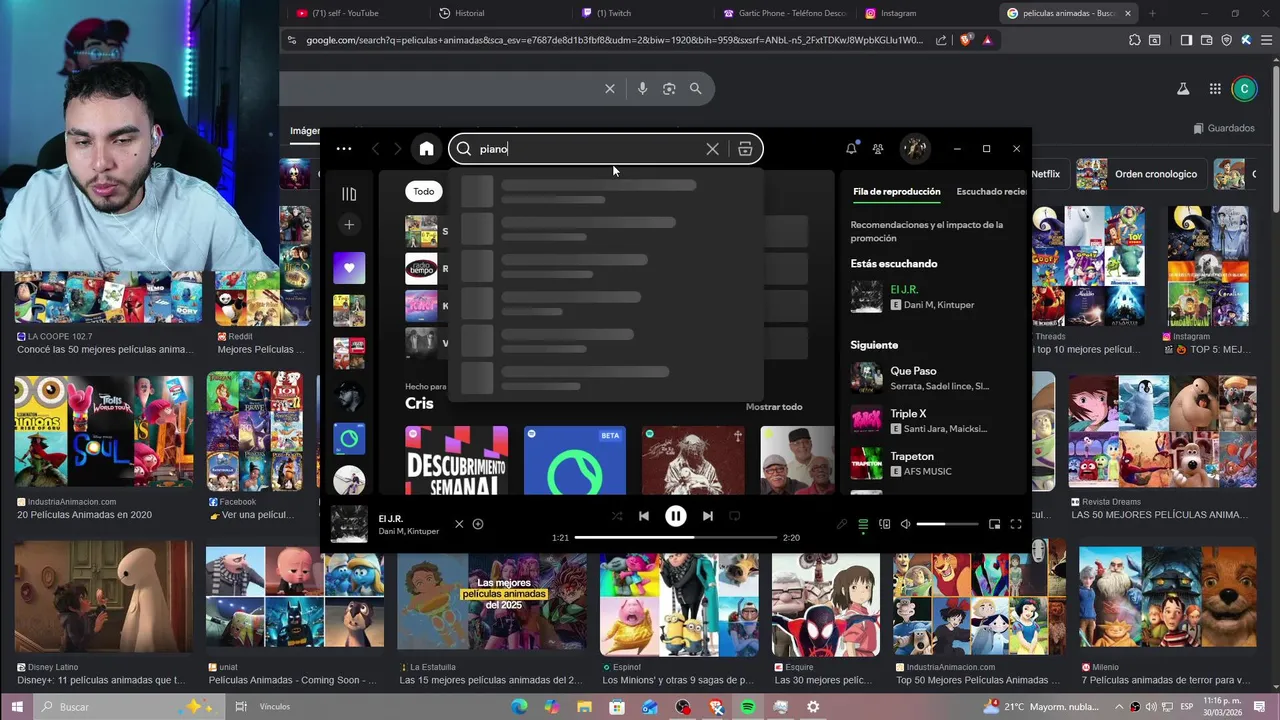Image resolution: width=1280 pixels, height=720 pixels.
Task: Adjust Spotify volume slider
Action: (947, 524)
